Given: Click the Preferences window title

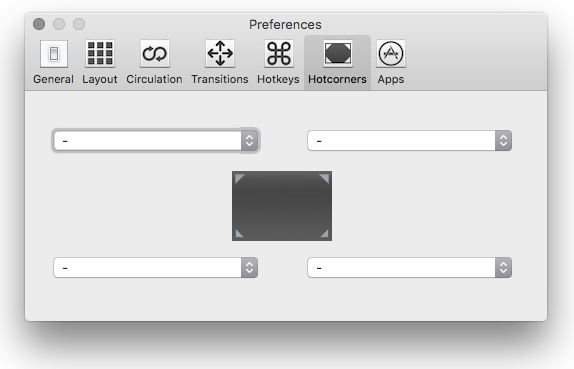Looking at the screenshot, I should pos(285,25).
